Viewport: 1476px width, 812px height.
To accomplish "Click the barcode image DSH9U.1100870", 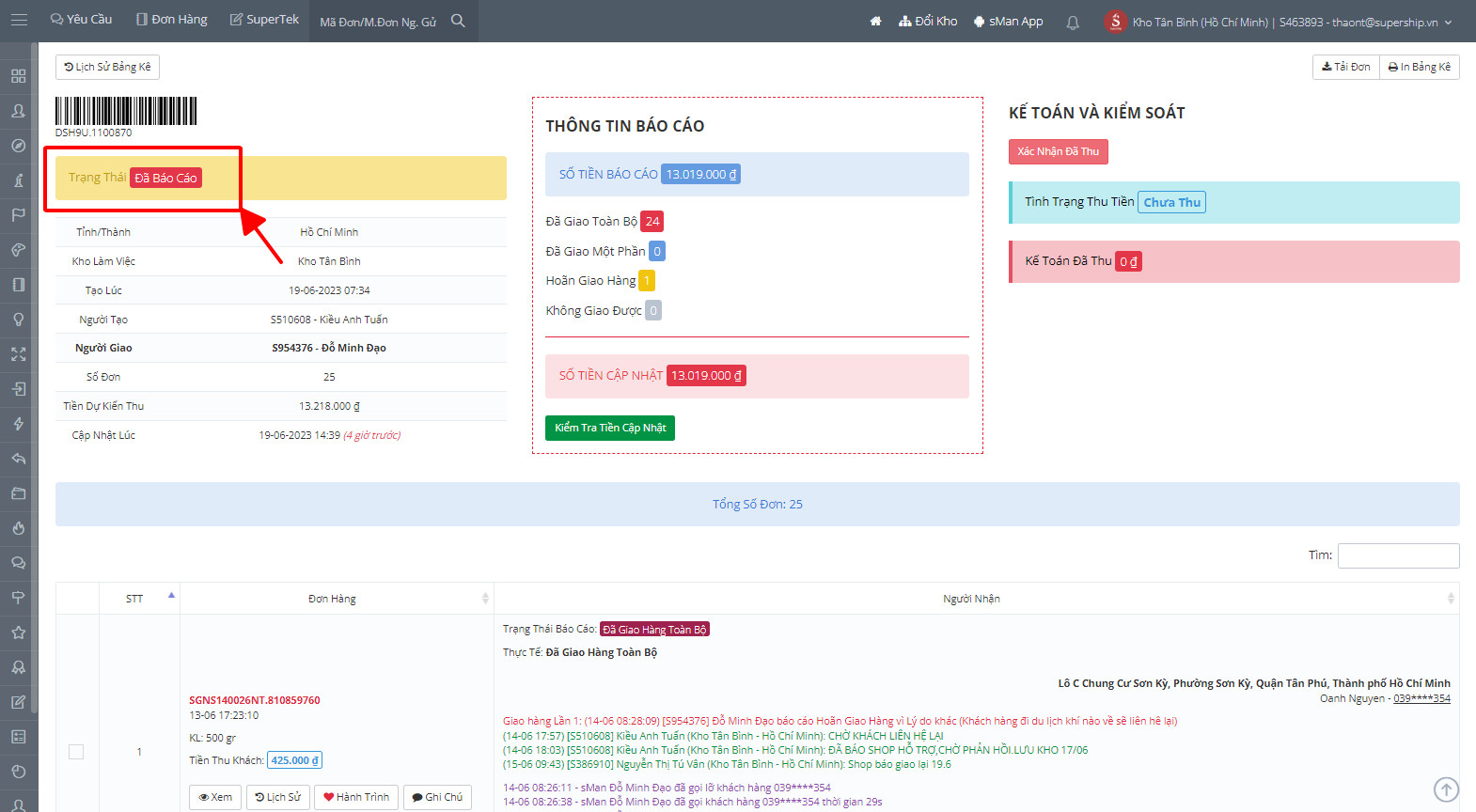I will pyautogui.click(x=126, y=111).
